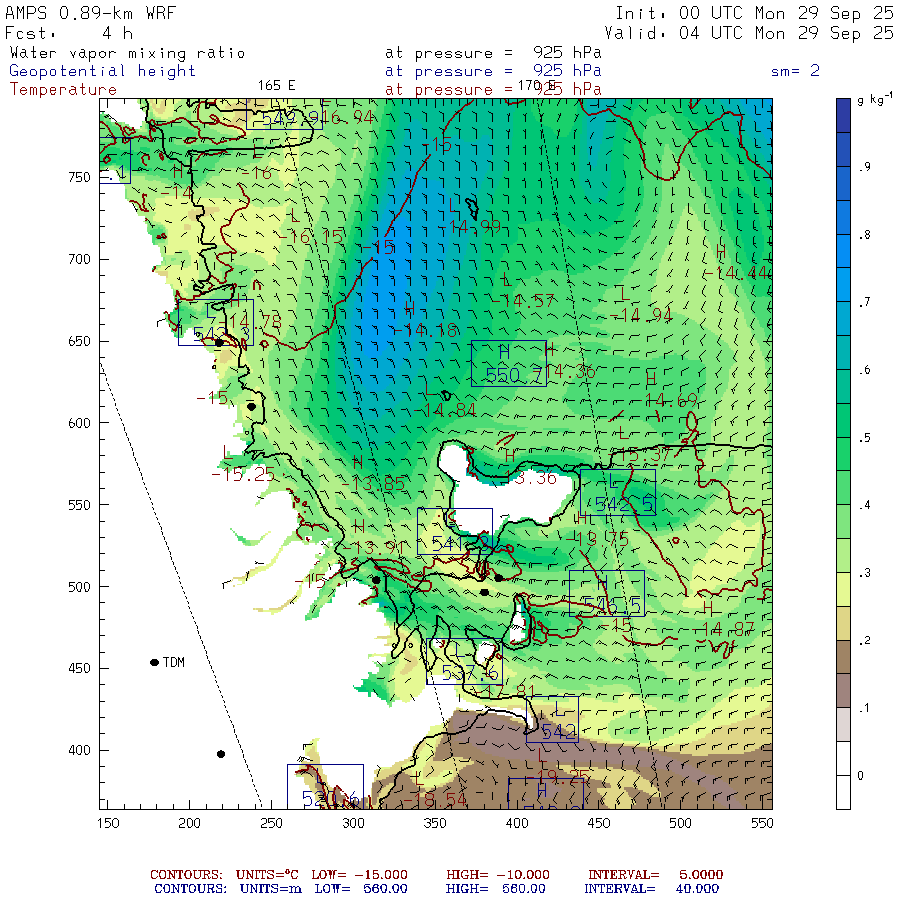Click the 'g kg-1' units label above colorbar
The width and height of the screenshot is (900, 900).
click(874, 99)
